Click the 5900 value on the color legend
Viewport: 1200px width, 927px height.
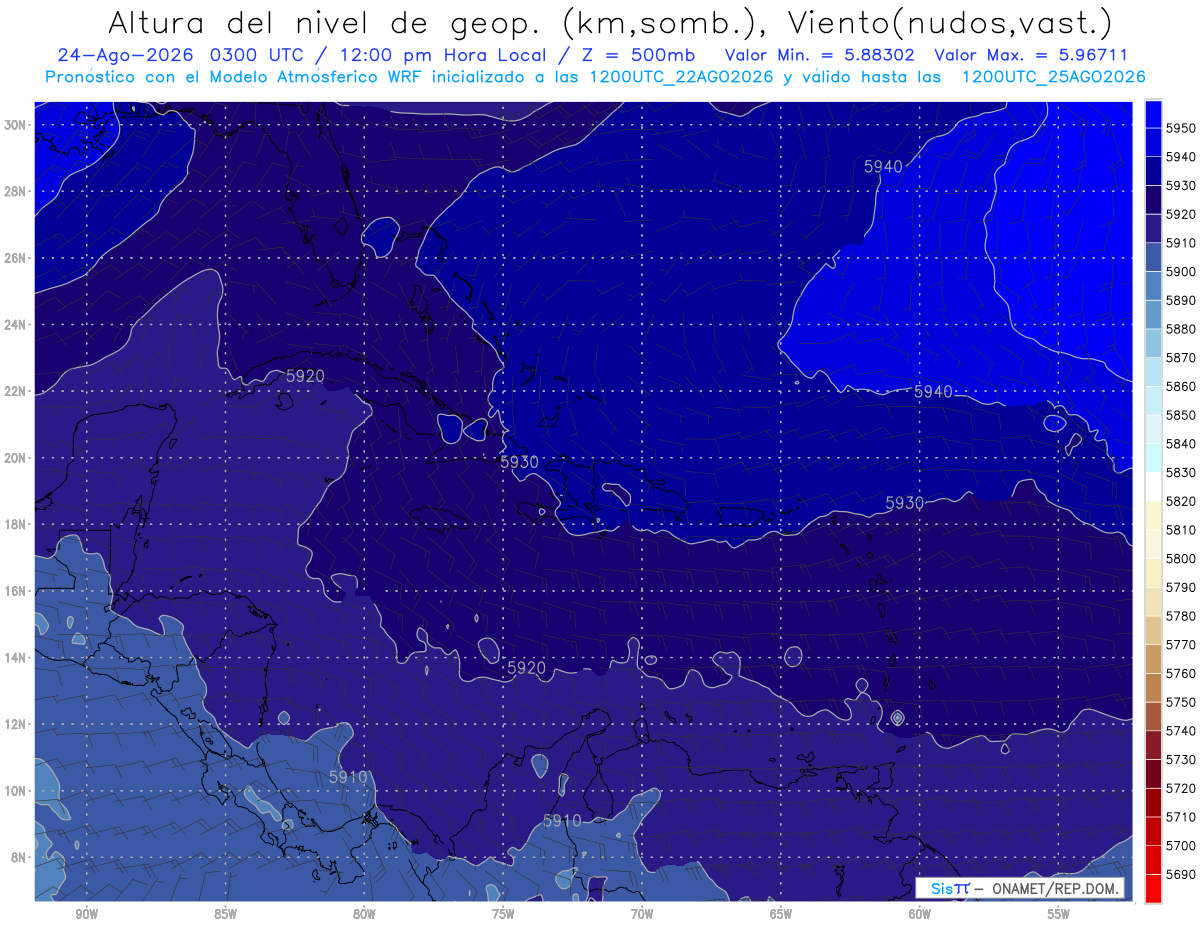1181,271
